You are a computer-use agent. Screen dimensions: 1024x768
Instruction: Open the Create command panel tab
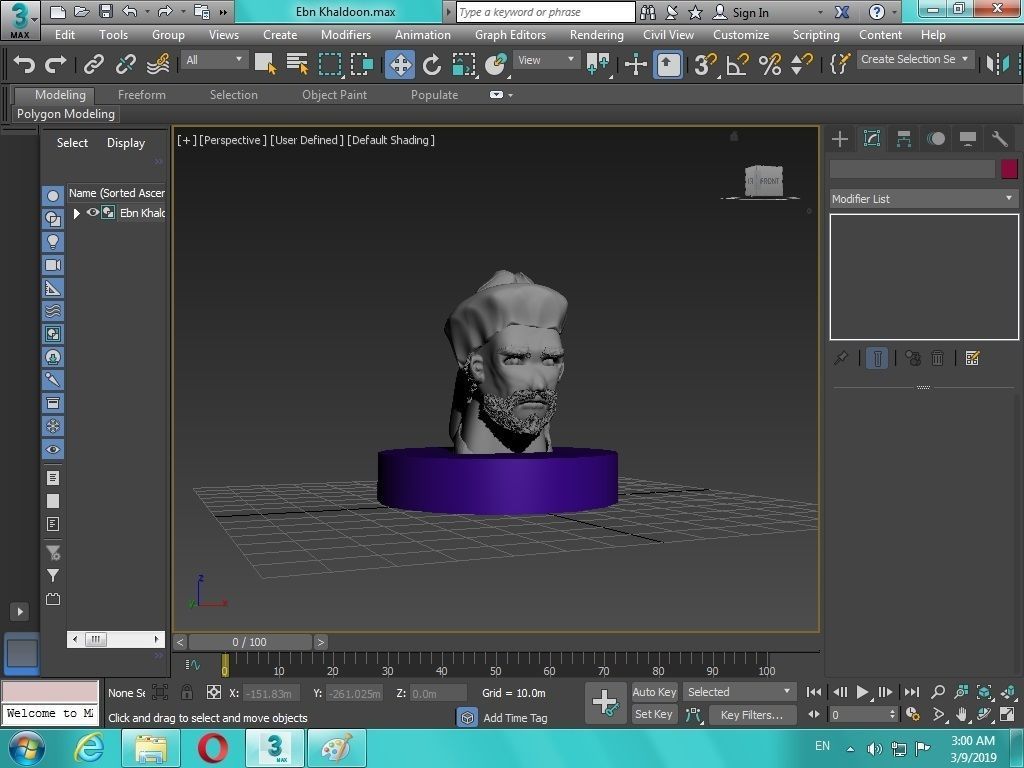(840, 138)
